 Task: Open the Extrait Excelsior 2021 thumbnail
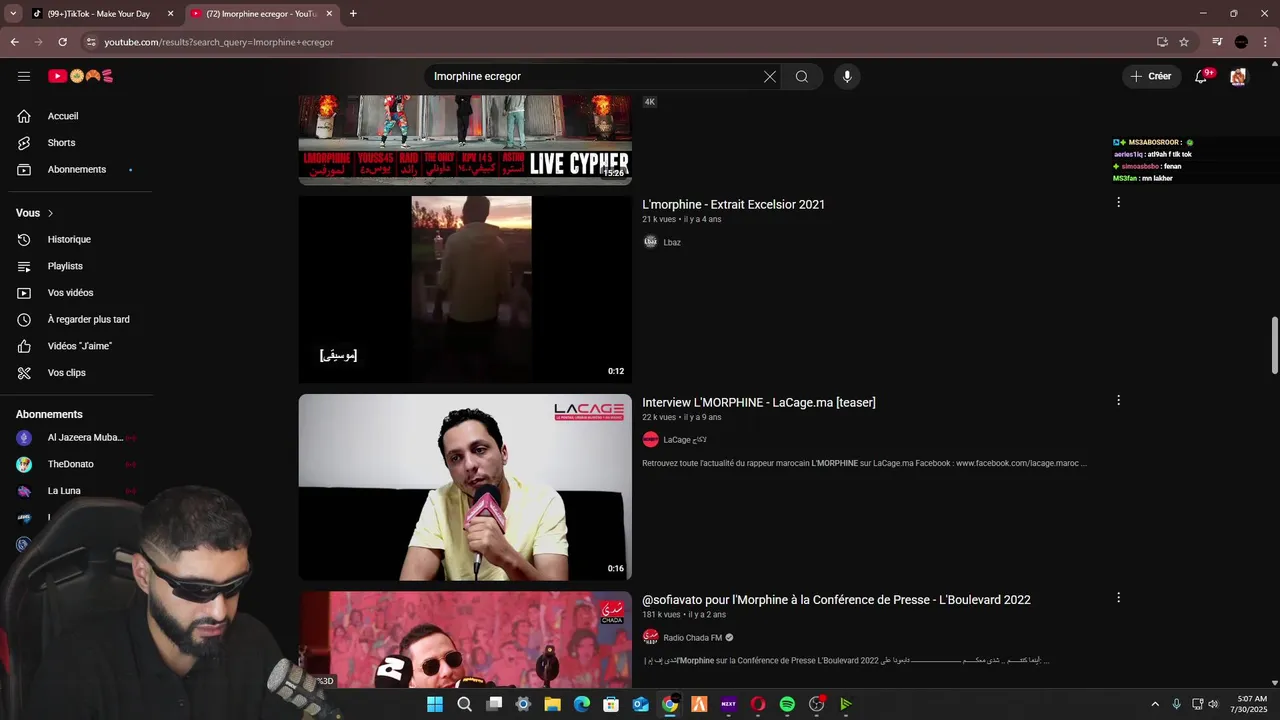(465, 289)
